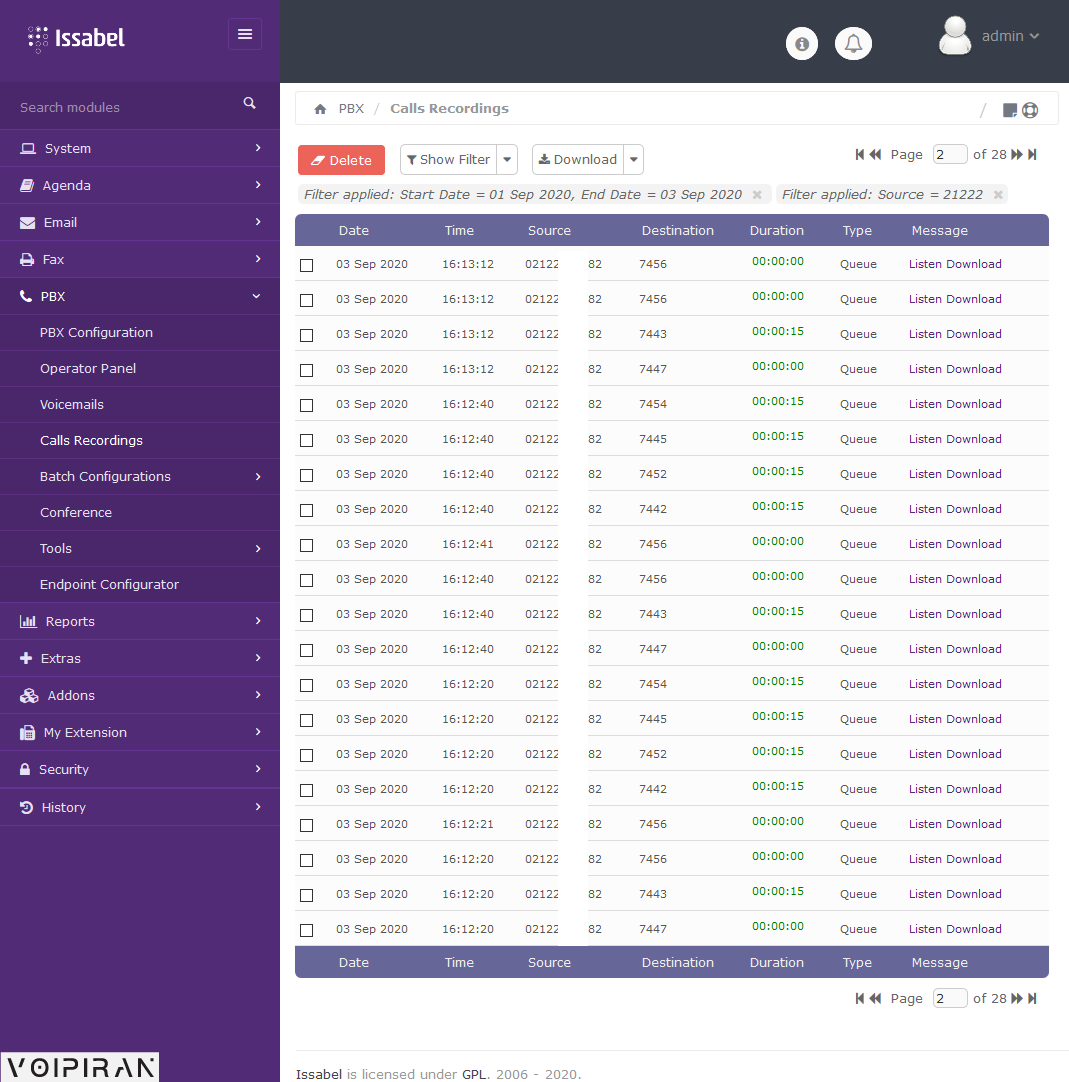The height and width of the screenshot is (1082, 1069).
Task: Click the top Page number input field
Action: click(950, 155)
